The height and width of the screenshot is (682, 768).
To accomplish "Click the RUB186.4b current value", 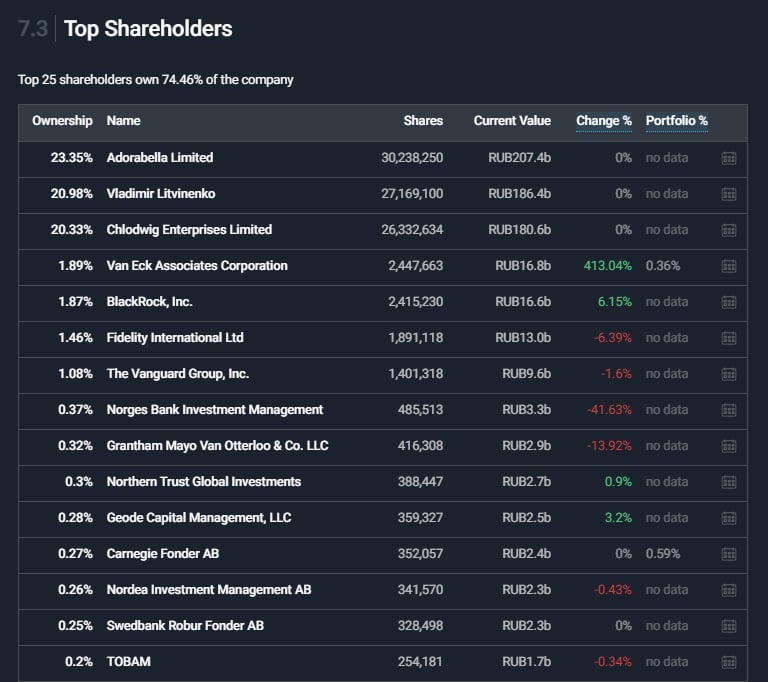I will [x=519, y=194].
